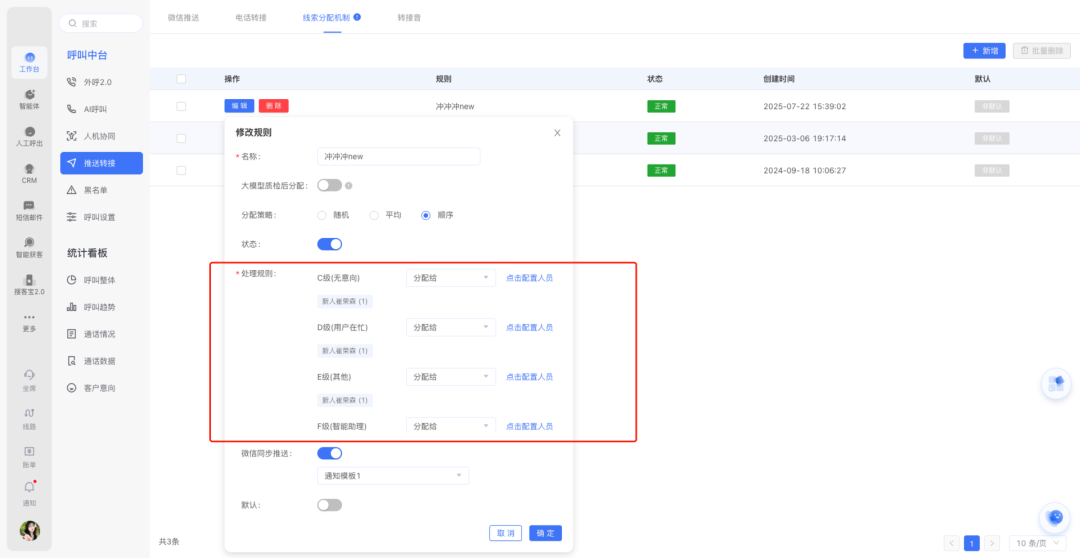This screenshot has width=1080, height=558.
Task: Open 短信邮件 messaging sidebar icon
Action: 29,210
